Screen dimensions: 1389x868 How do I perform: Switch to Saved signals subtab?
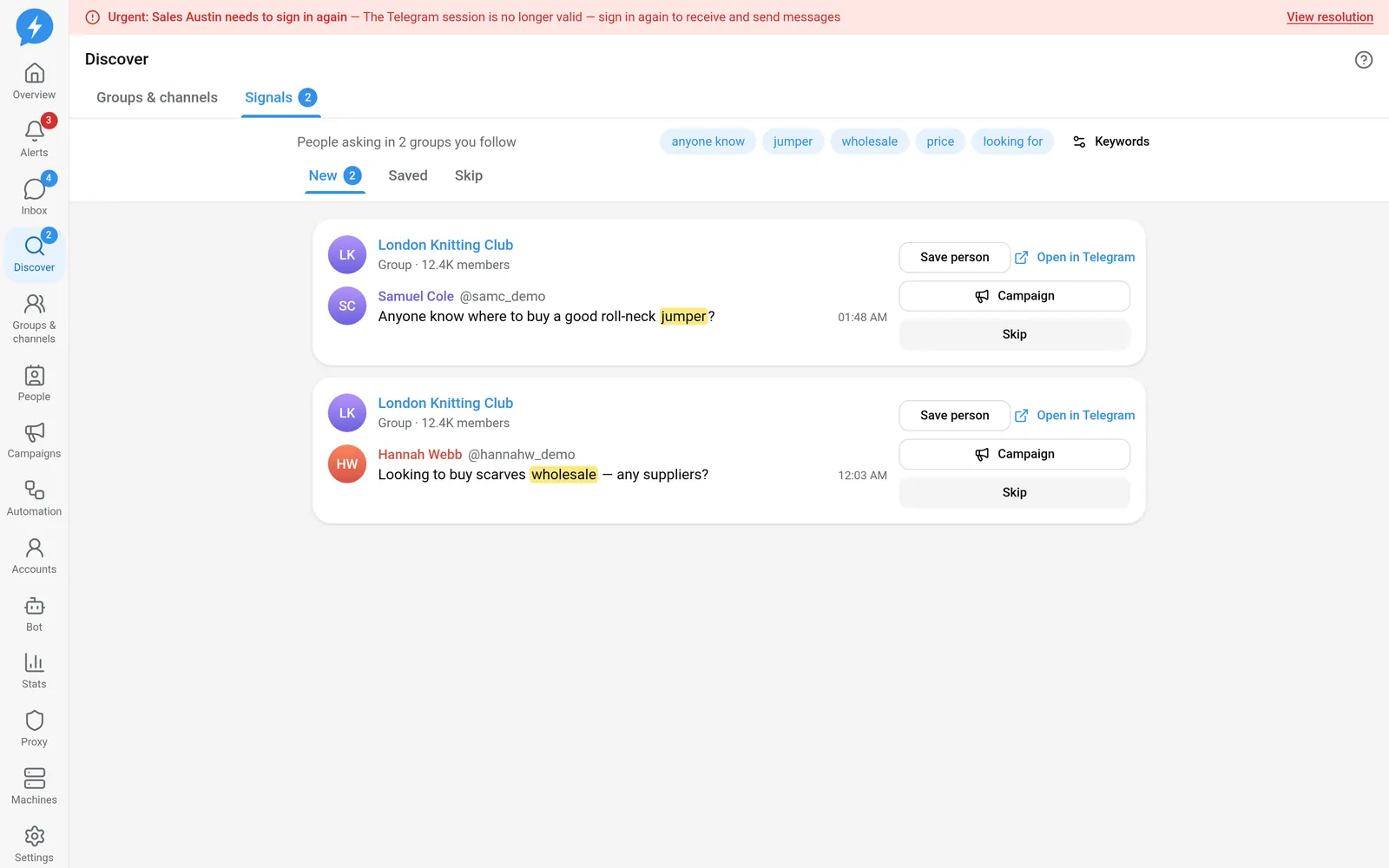point(408,175)
